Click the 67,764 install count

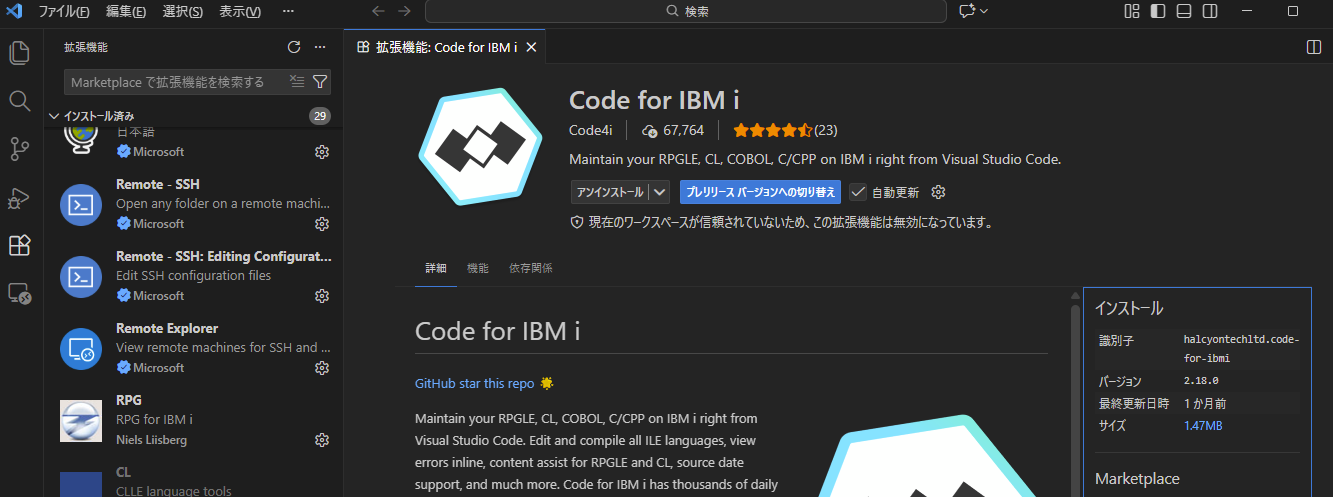tap(673, 130)
